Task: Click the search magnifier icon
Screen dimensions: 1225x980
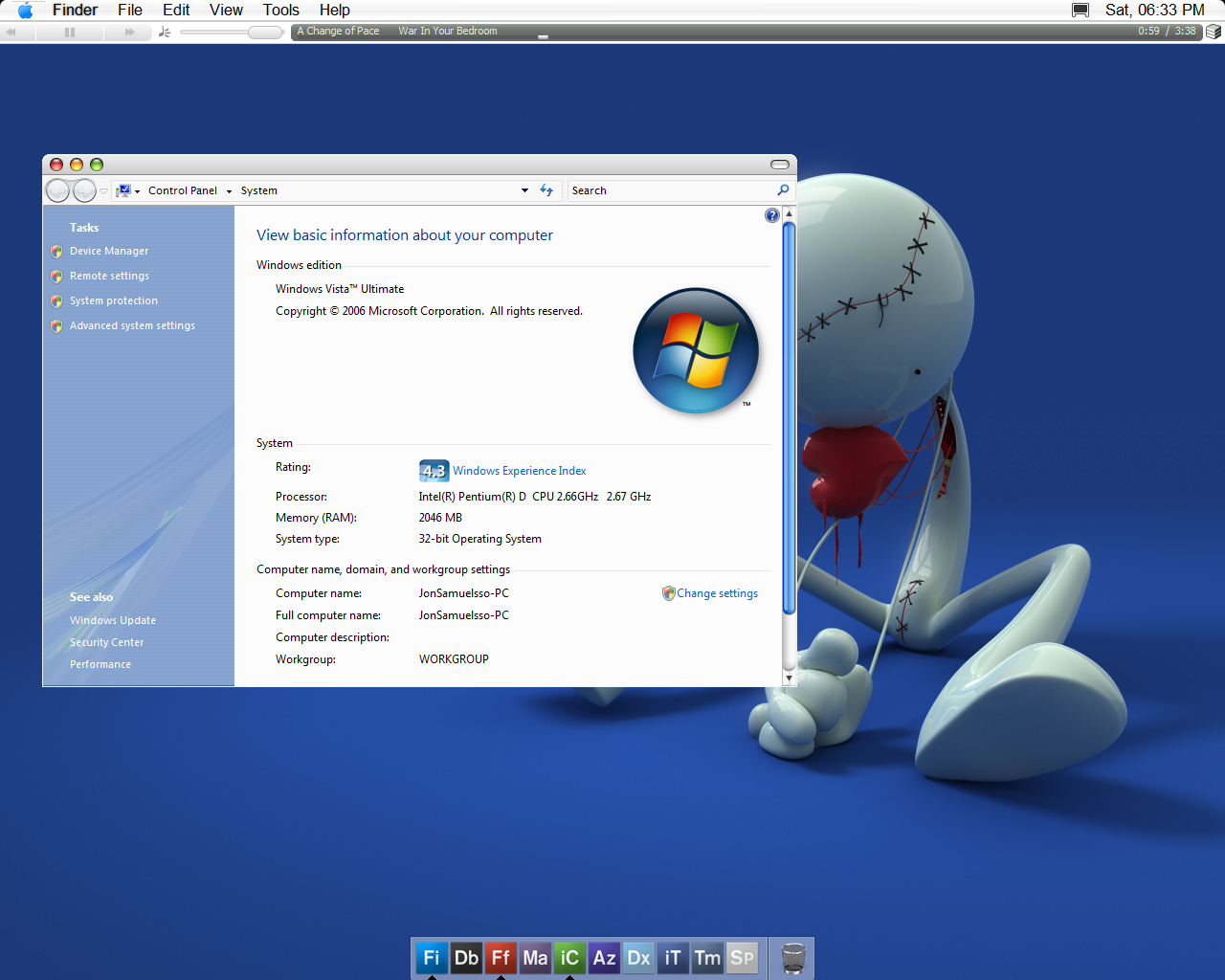Action: pyautogui.click(x=784, y=190)
